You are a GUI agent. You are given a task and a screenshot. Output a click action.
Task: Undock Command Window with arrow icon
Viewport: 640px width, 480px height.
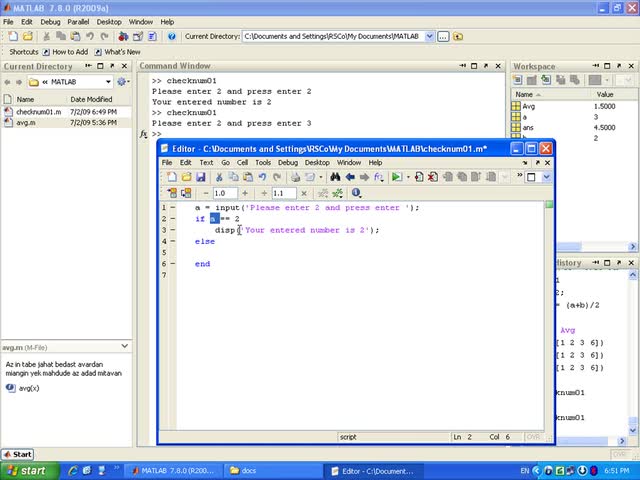coord(486,66)
